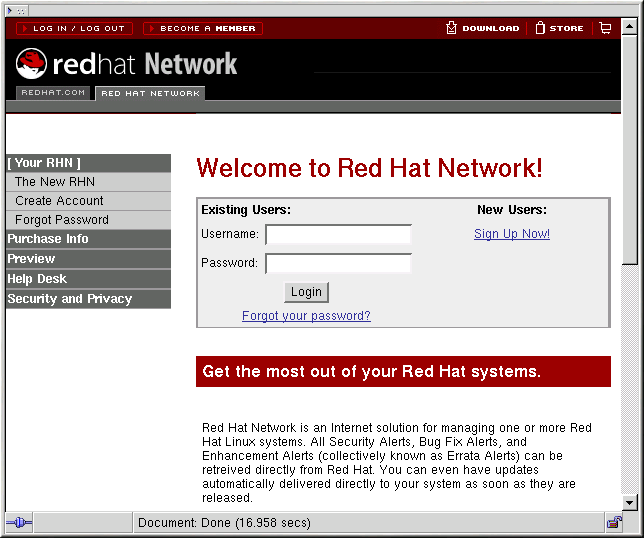
Task: Click the connection status icon in status bar
Action: click(19, 522)
